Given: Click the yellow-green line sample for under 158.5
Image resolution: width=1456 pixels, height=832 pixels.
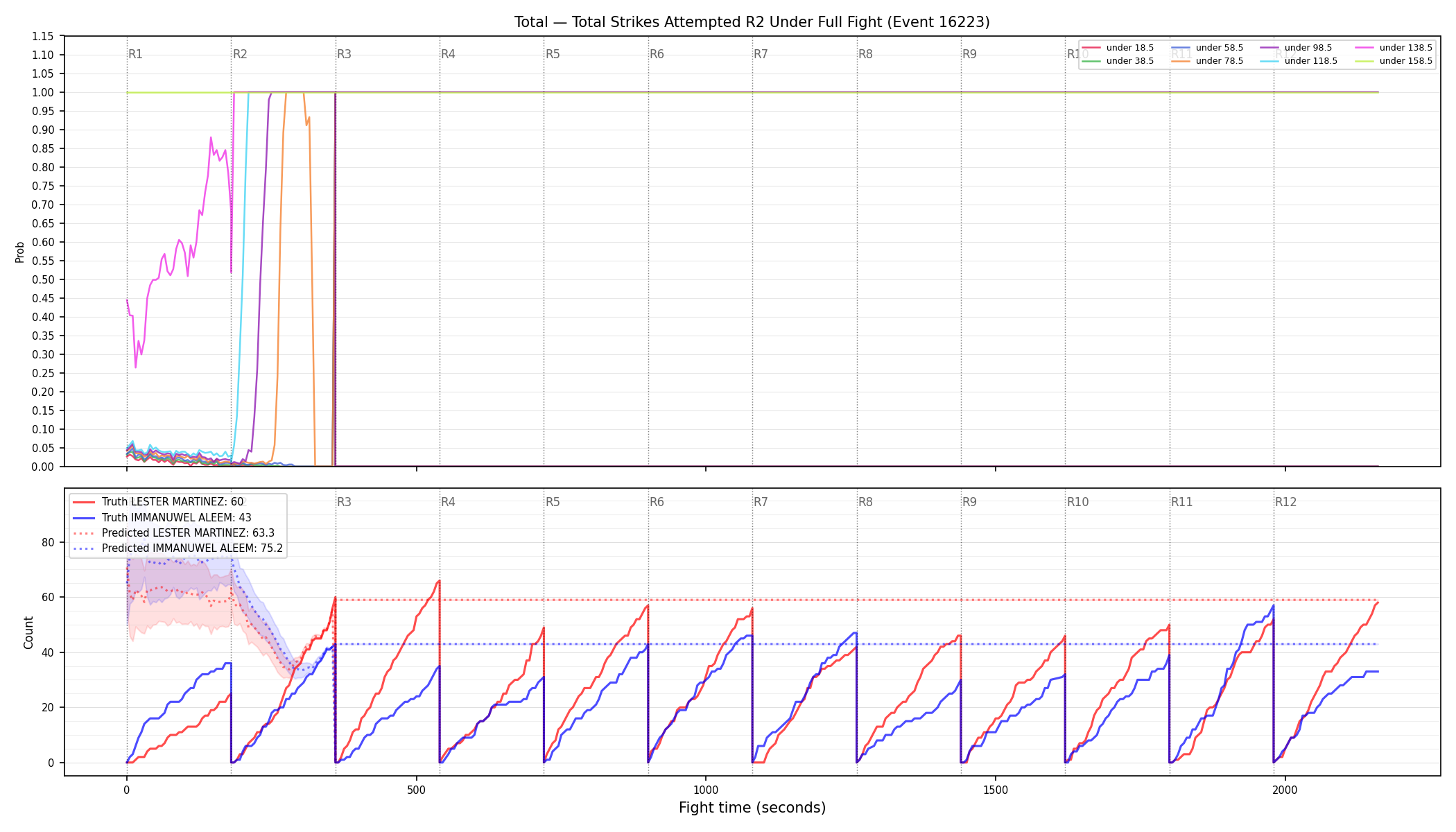Looking at the screenshot, I should point(1364,61).
